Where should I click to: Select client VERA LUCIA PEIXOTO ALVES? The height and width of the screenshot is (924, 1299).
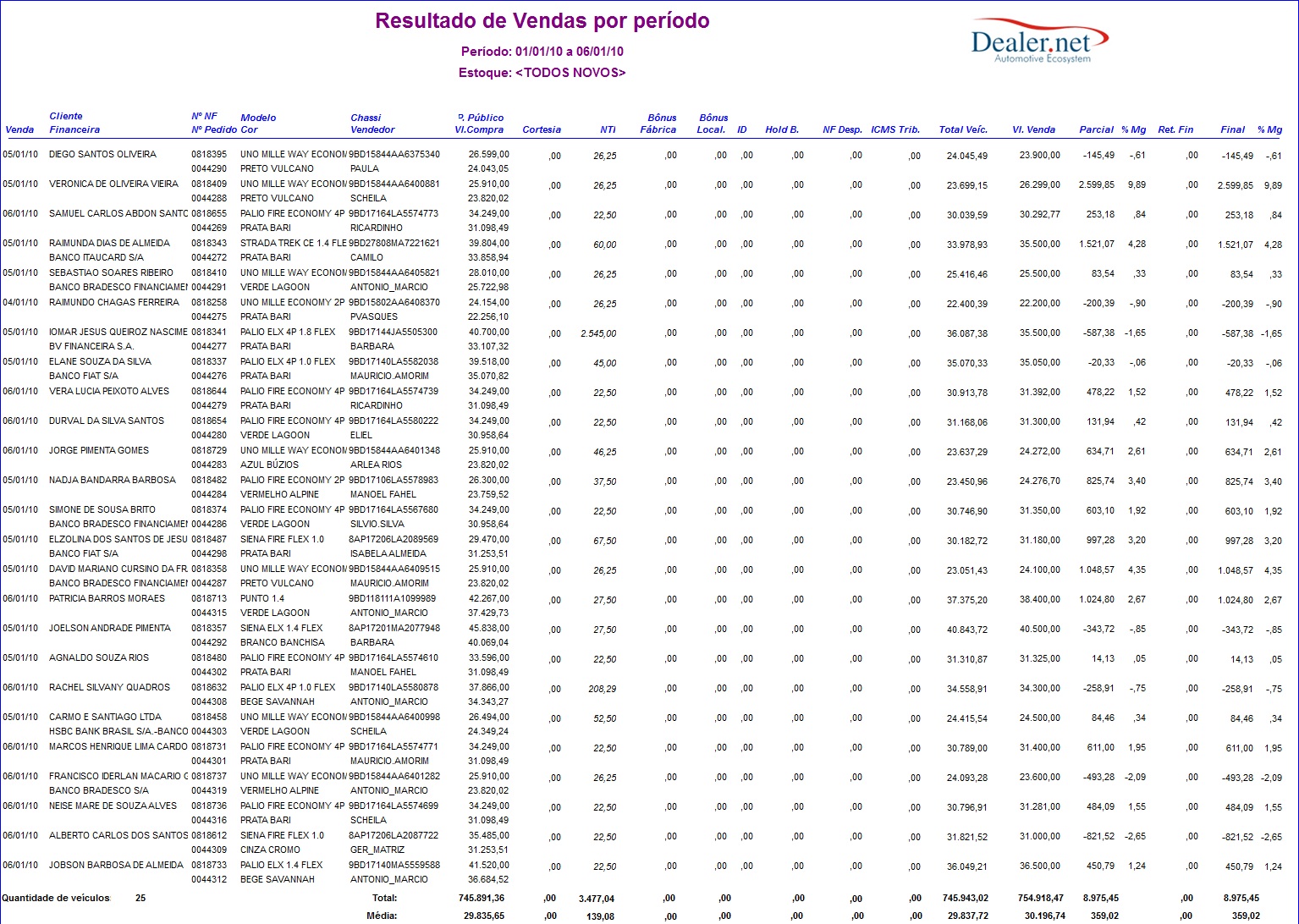coord(109,392)
